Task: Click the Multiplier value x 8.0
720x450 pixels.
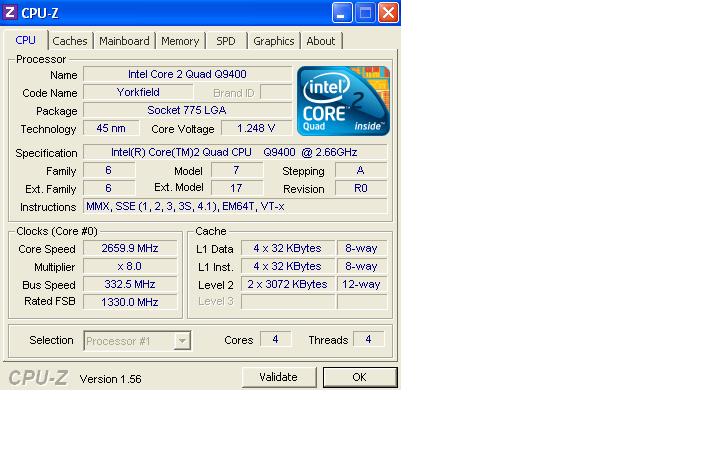Action: [130, 266]
